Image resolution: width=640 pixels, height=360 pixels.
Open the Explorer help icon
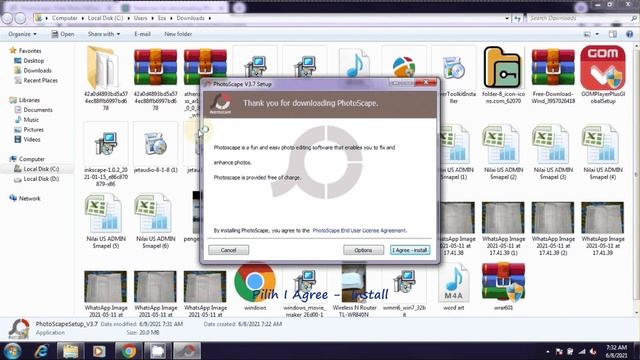[x=629, y=34]
